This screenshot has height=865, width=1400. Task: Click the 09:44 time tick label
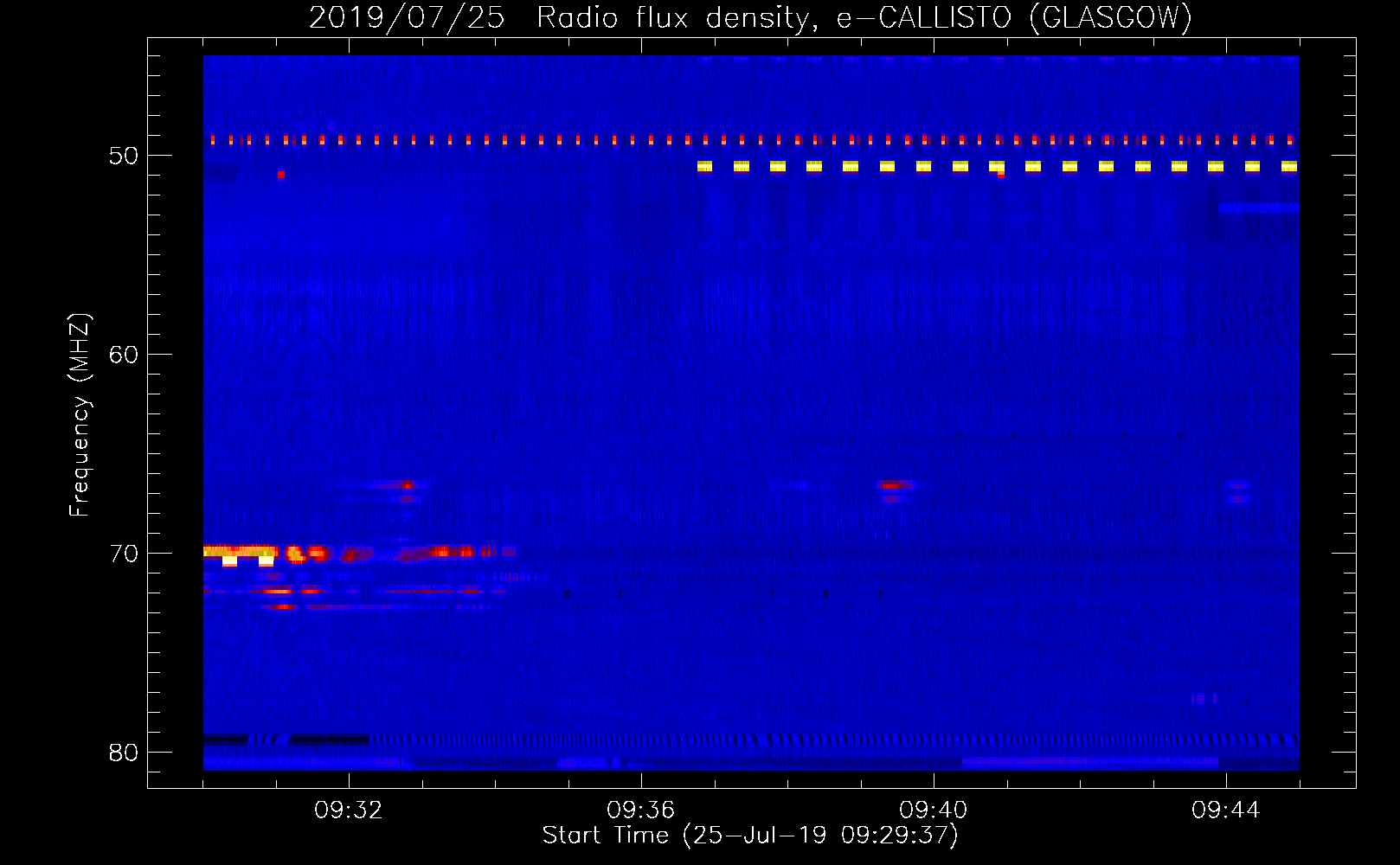click(x=1226, y=811)
